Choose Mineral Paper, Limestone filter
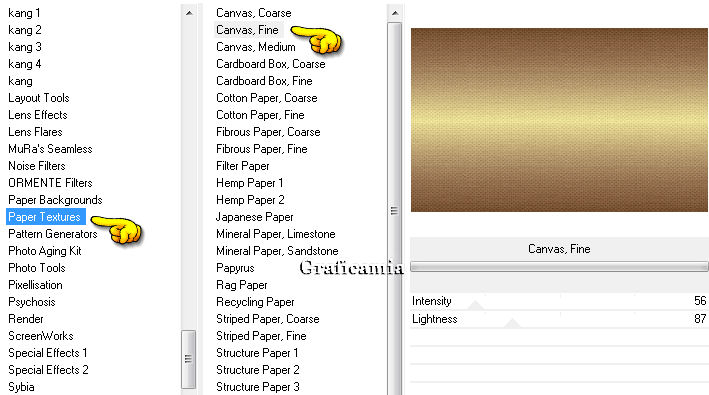 [x=276, y=234]
